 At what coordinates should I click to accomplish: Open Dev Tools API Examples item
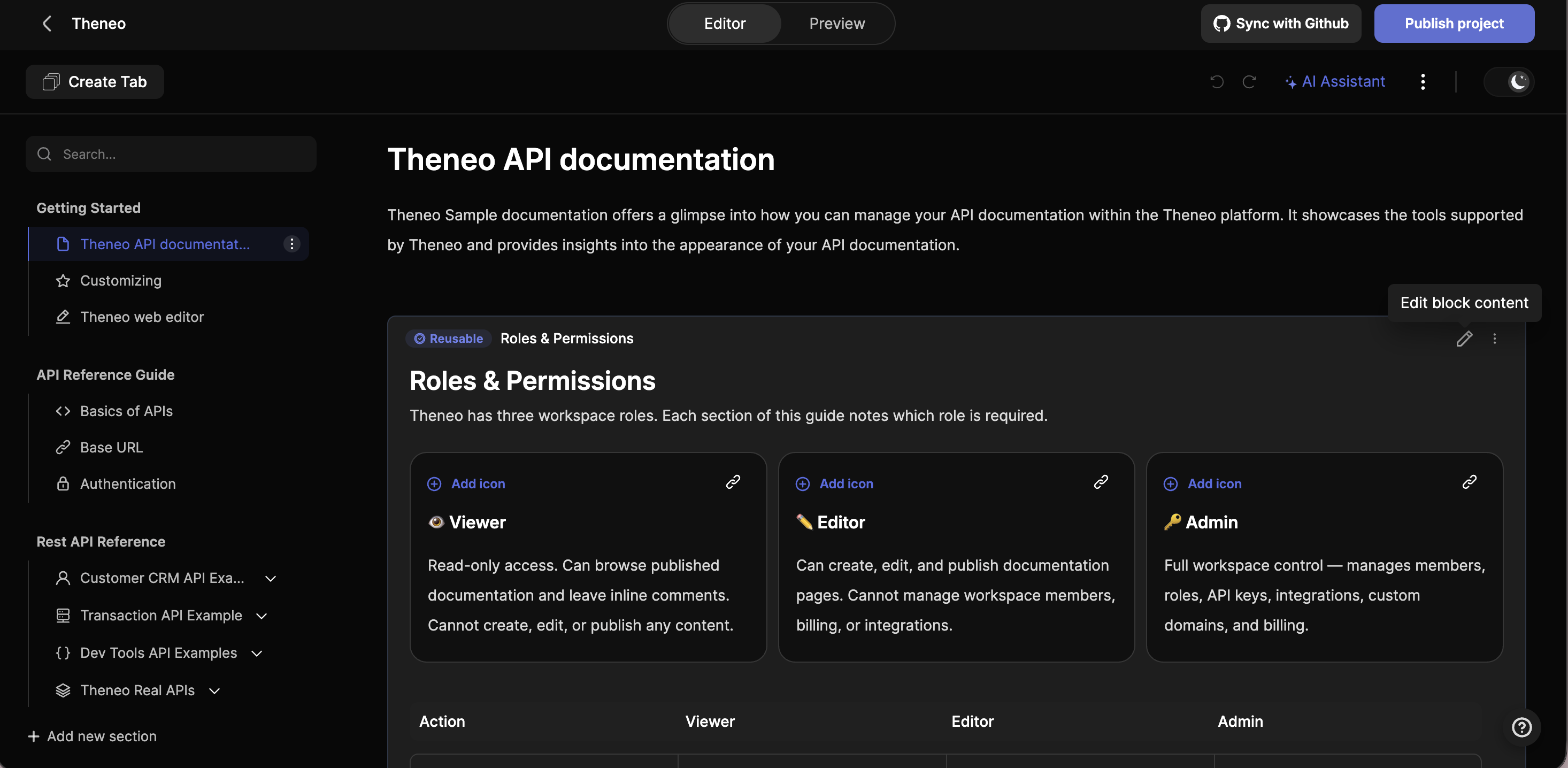(x=158, y=653)
